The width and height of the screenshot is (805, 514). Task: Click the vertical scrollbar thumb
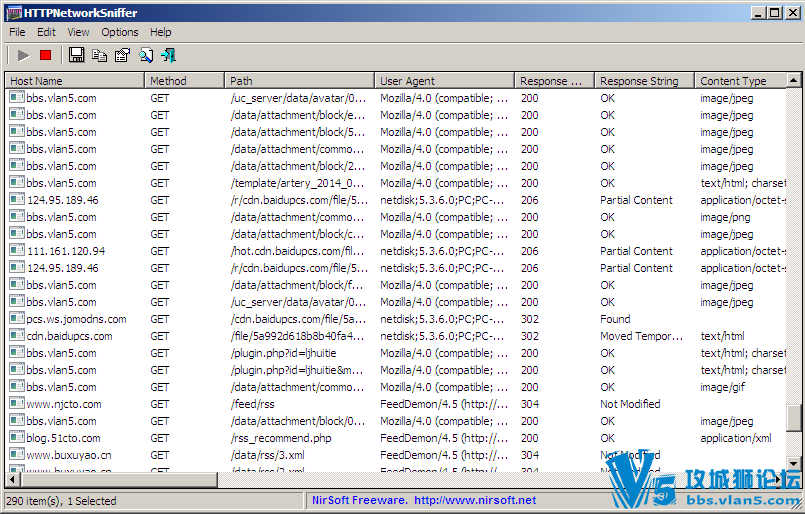pos(793,418)
